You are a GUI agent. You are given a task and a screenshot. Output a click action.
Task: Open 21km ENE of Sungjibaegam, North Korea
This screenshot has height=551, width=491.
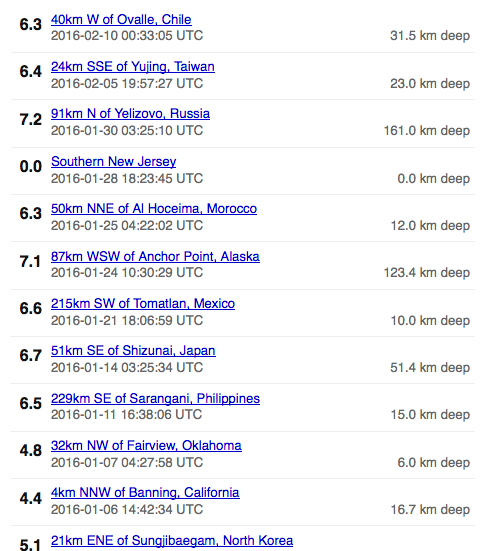[x=172, y=540]
